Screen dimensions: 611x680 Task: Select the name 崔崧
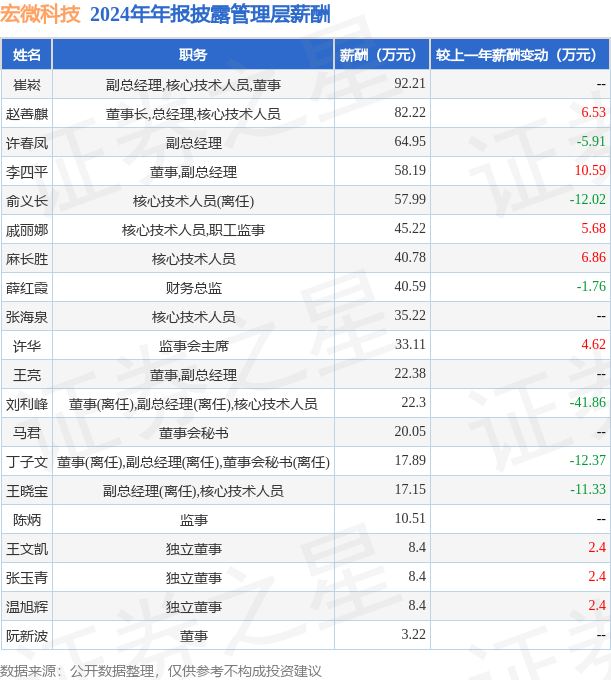[x=26, y=84]
